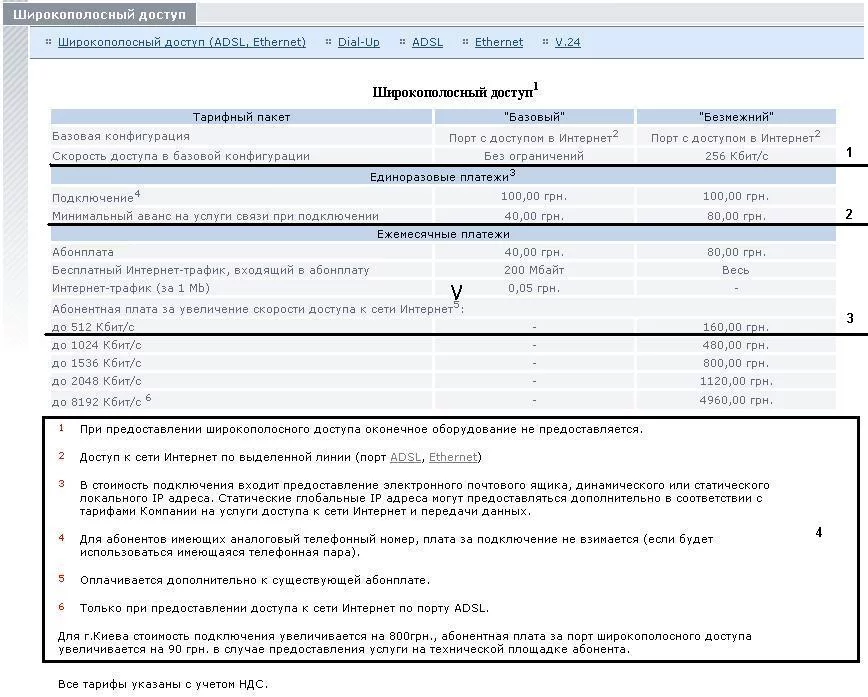Image resolution: width=868 pixels, height=697 pixels.
Task: Click the Базовая конфигурация row label
Action: [x=121, y=136]
